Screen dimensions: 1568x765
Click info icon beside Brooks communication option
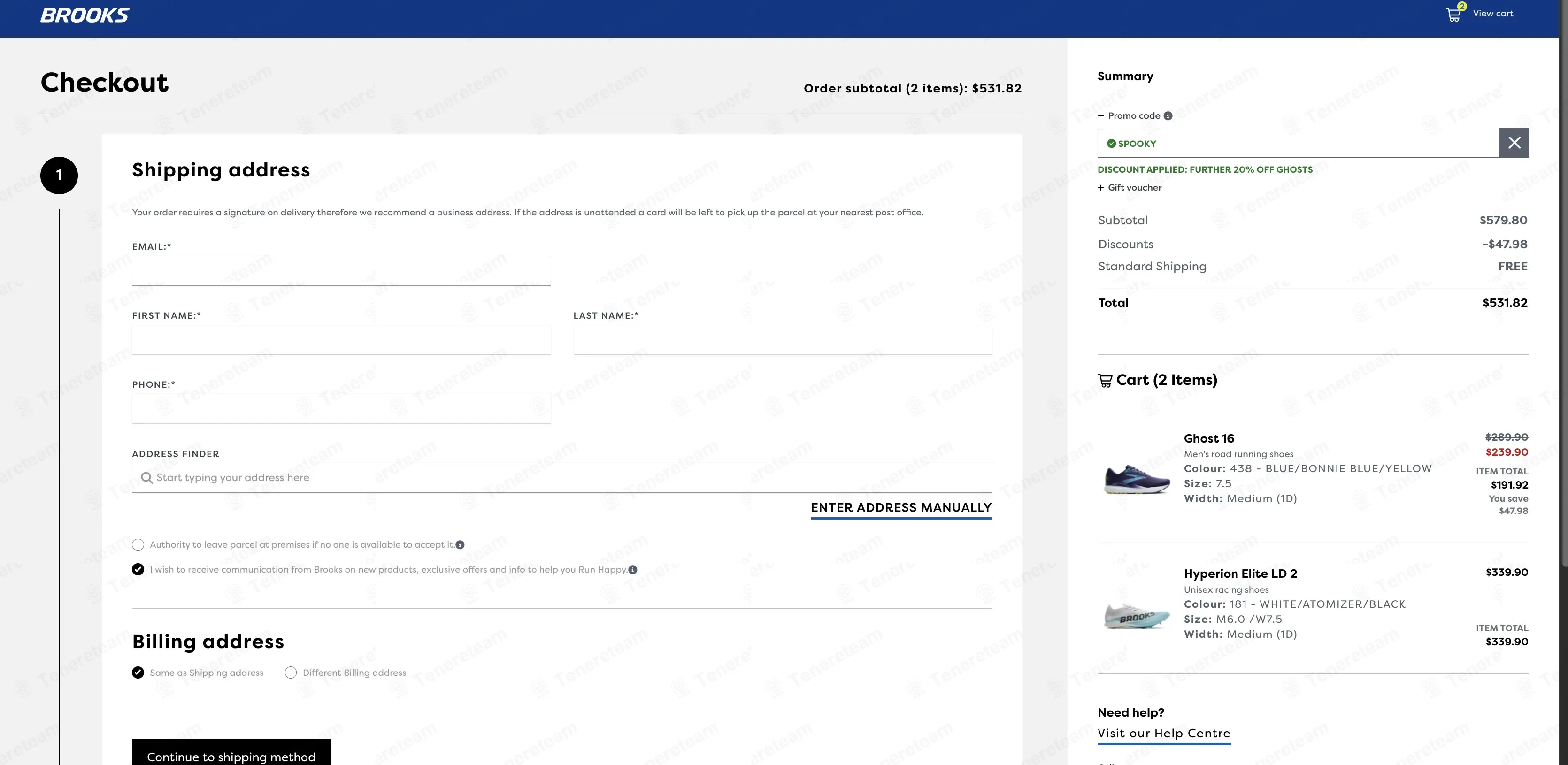coord(632,570)
